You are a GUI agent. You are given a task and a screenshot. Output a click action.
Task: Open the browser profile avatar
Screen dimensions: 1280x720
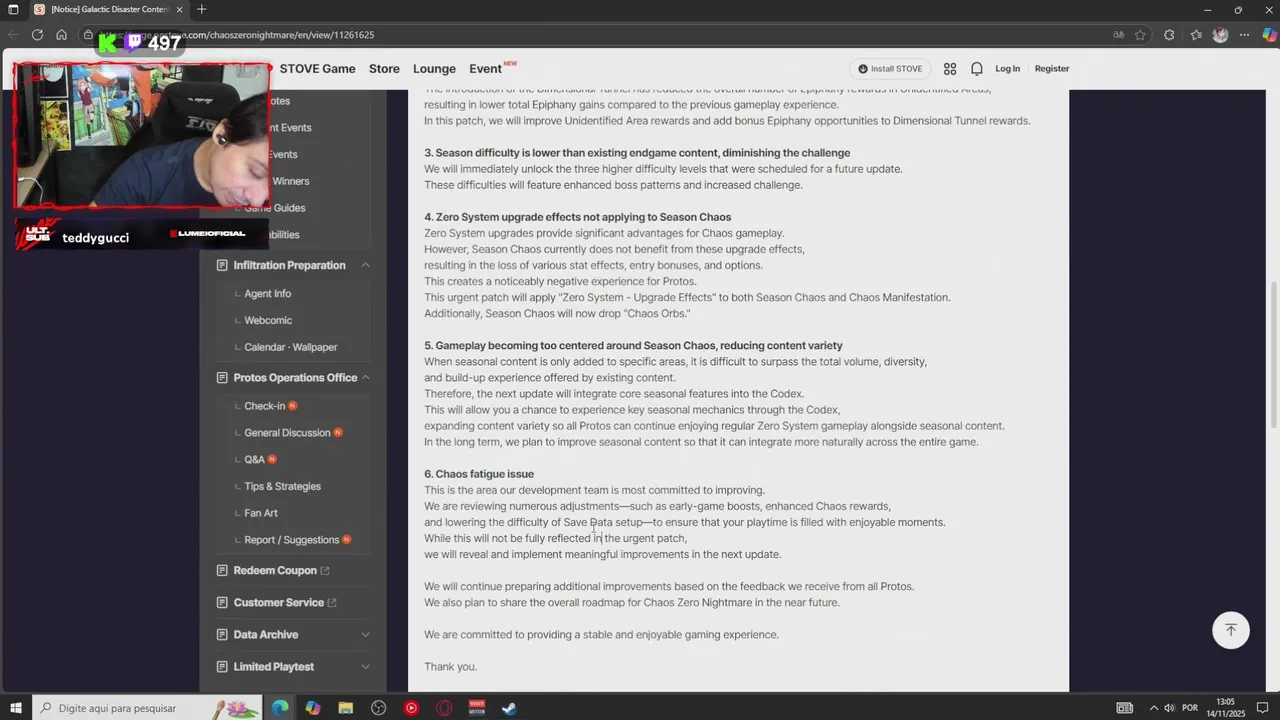click(x=1220, y=34)
